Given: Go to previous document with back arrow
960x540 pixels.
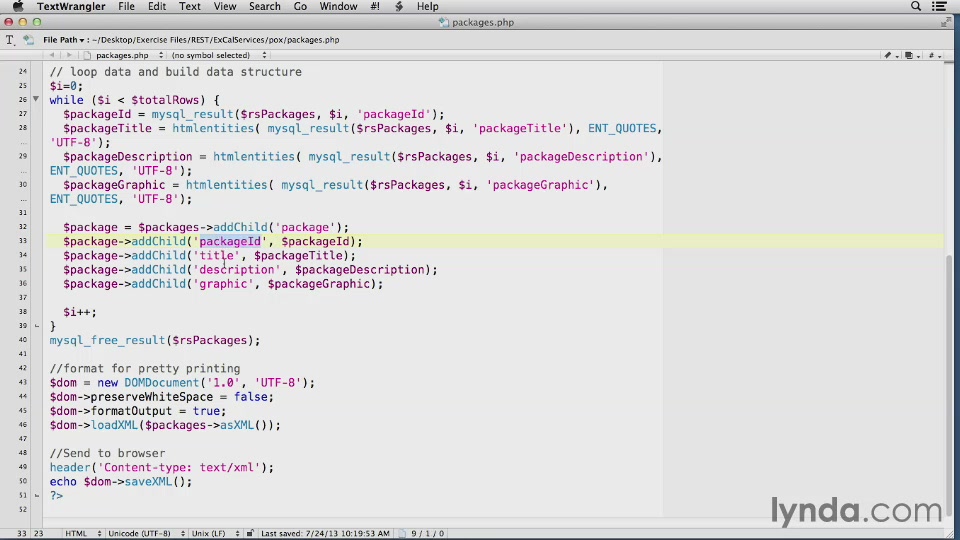Looking at the screenshot, I should pyautogui.click(x=52, y=55).
